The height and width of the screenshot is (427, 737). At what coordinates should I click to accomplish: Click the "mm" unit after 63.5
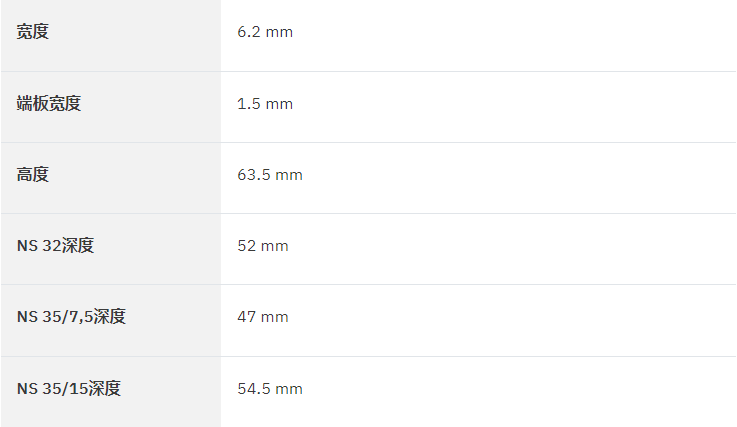point(289,175)
